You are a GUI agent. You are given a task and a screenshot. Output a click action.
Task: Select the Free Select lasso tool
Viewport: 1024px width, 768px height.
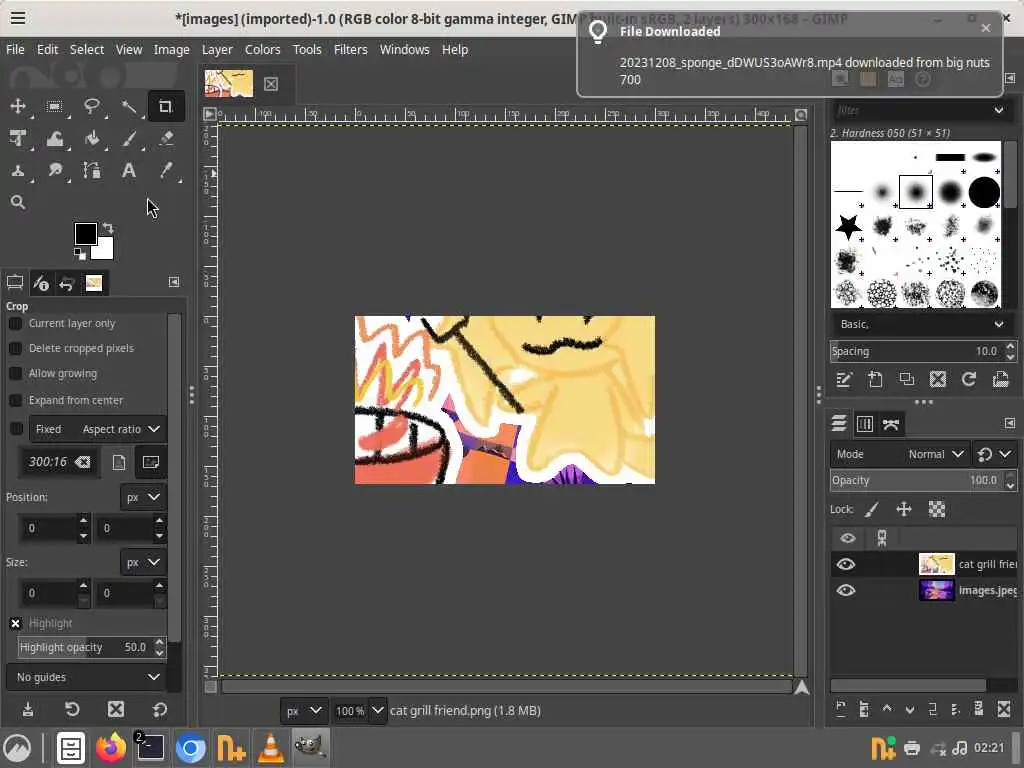point(91,106)
